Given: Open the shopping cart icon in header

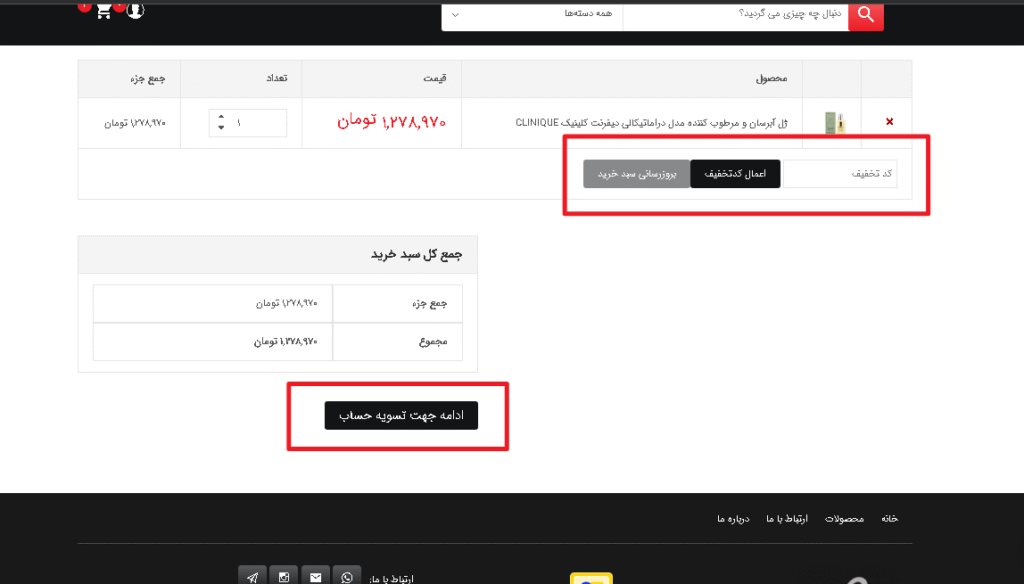Looking at the screenshot, I should click(103, 12).
